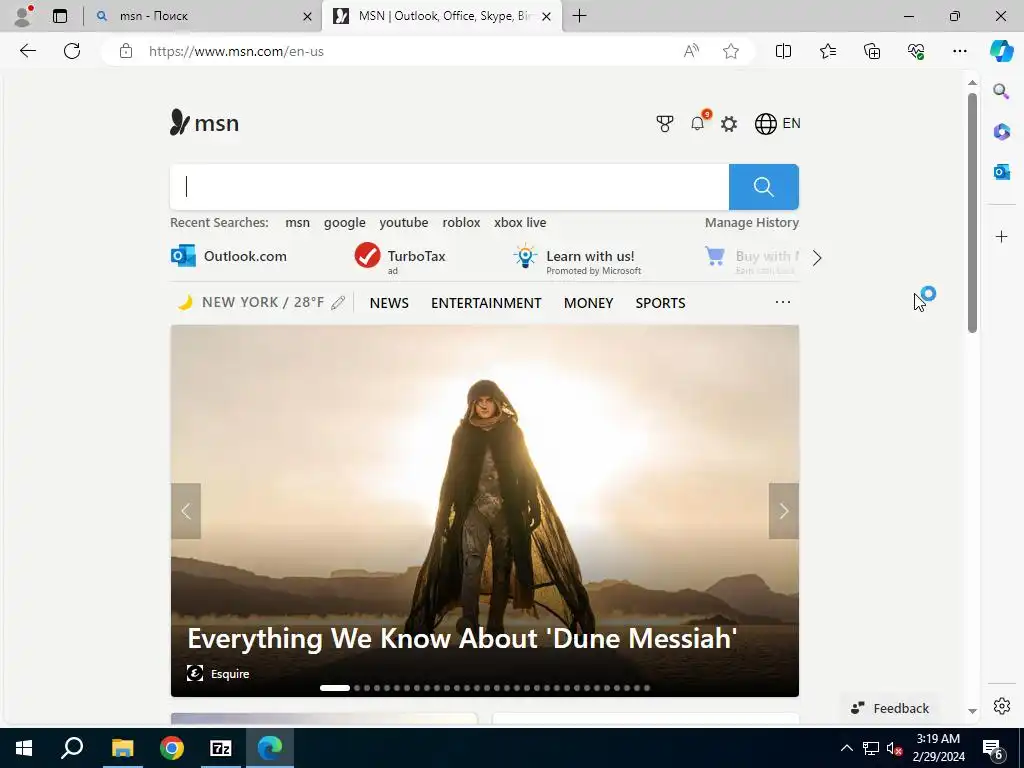This screenshot has width=1024, height=768.
Task: Add this page to favorites star
Action: pyautogui.click(x=731, y=51)
